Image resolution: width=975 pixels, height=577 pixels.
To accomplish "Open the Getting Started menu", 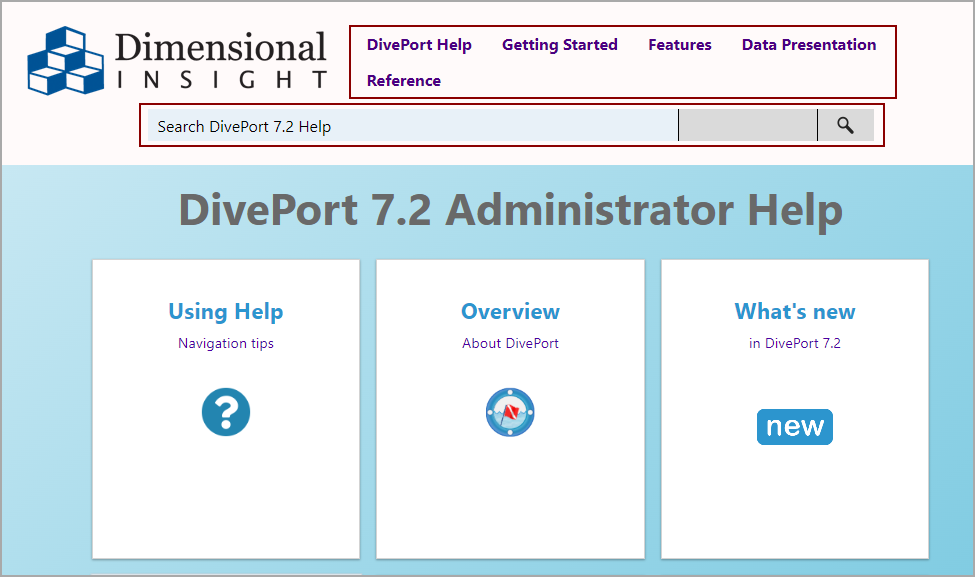I will (560, 45).
